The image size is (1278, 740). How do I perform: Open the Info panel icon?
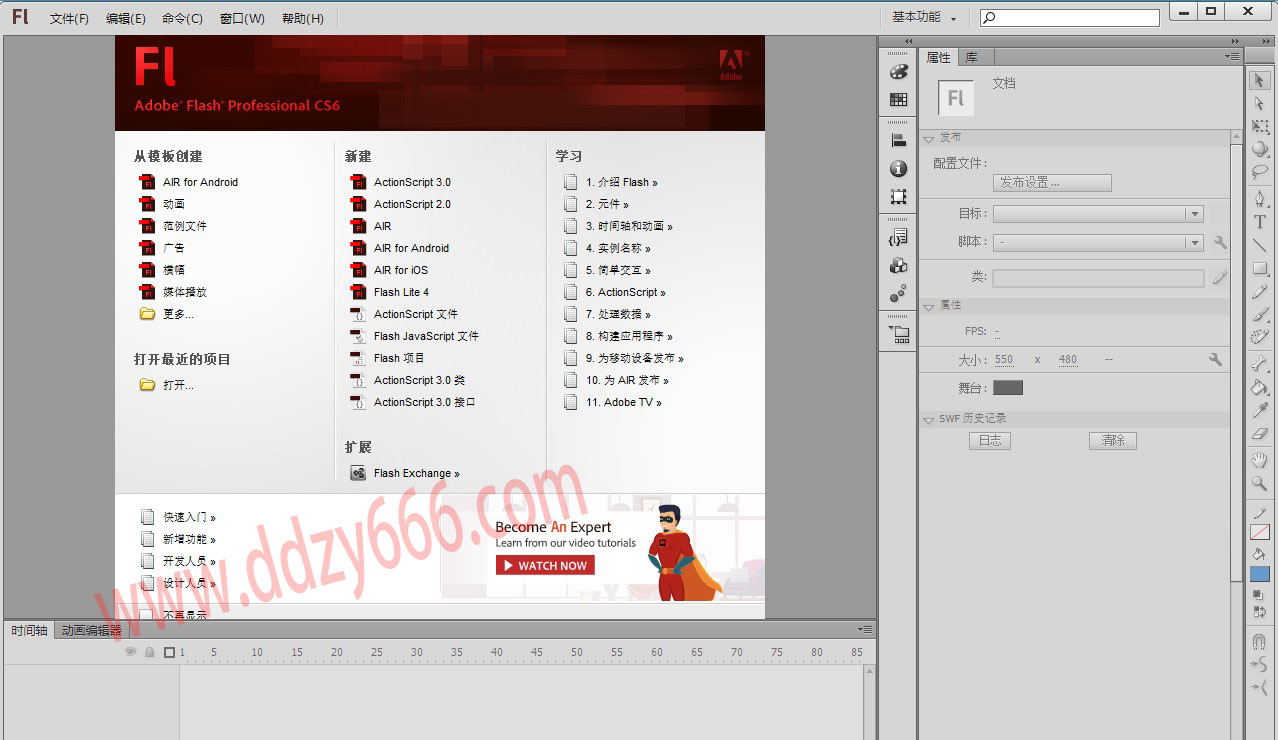click(898, 169)
